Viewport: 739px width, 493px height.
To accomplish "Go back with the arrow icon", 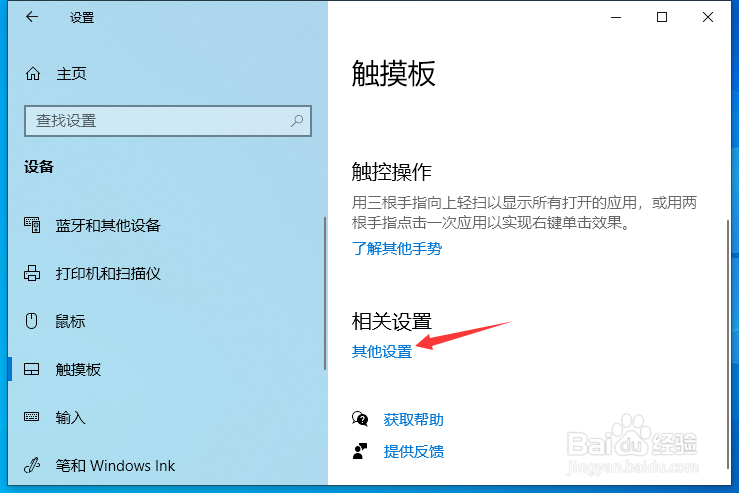I will pyautogui.click(x=32, y=17).
